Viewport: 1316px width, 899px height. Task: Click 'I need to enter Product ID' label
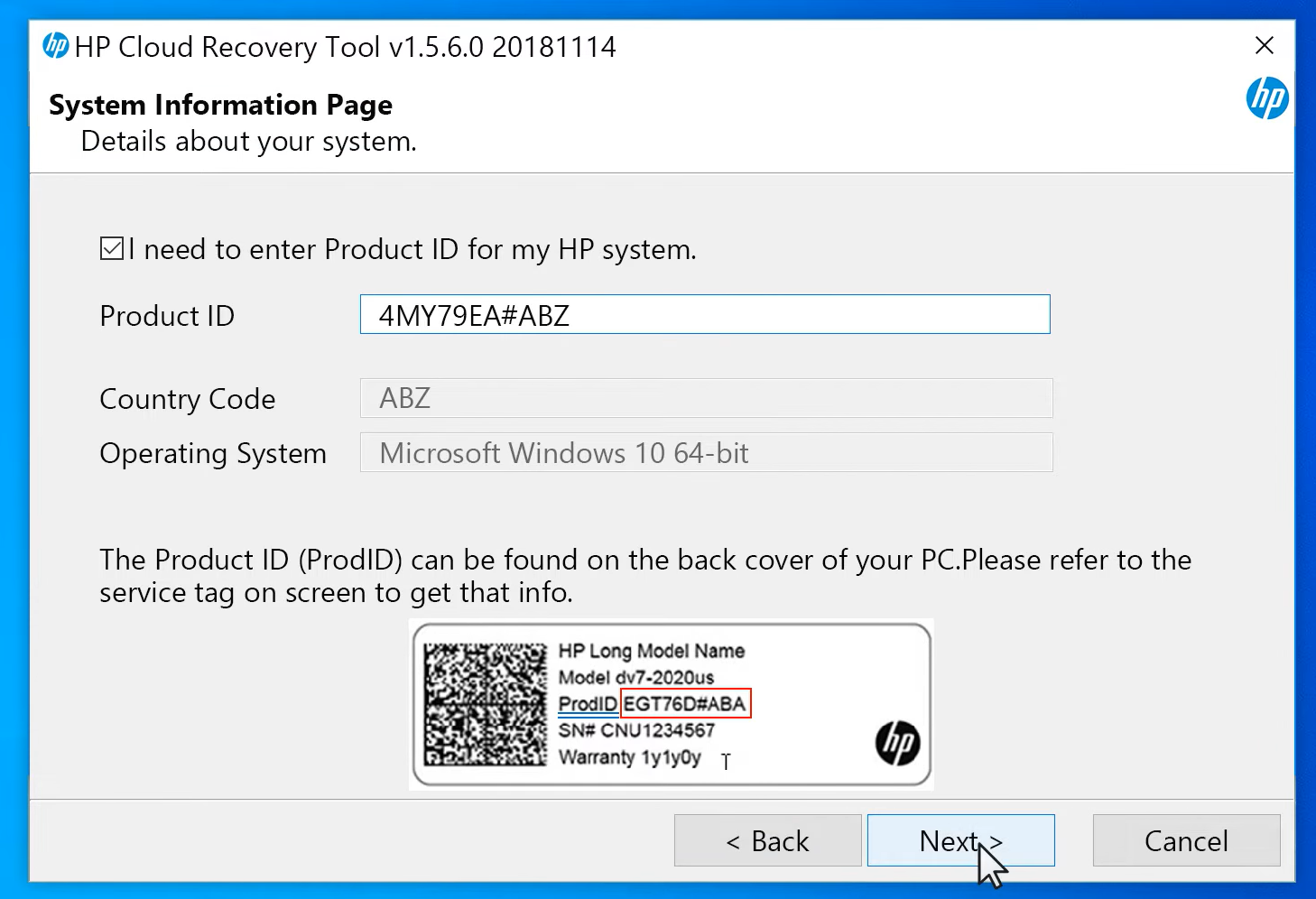click(412, 249)
